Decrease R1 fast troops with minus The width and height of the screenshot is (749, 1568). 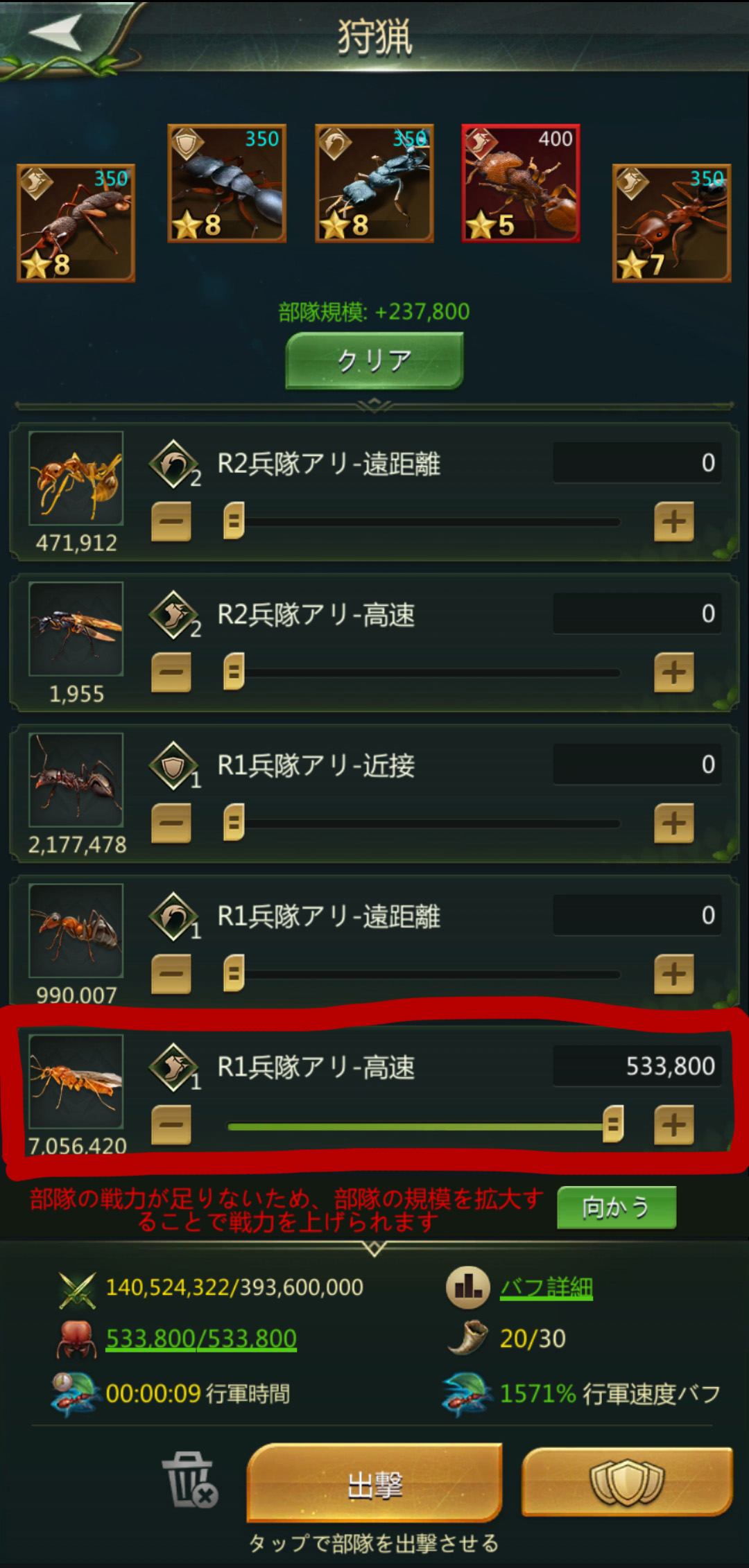click(x=171, y=1124)
